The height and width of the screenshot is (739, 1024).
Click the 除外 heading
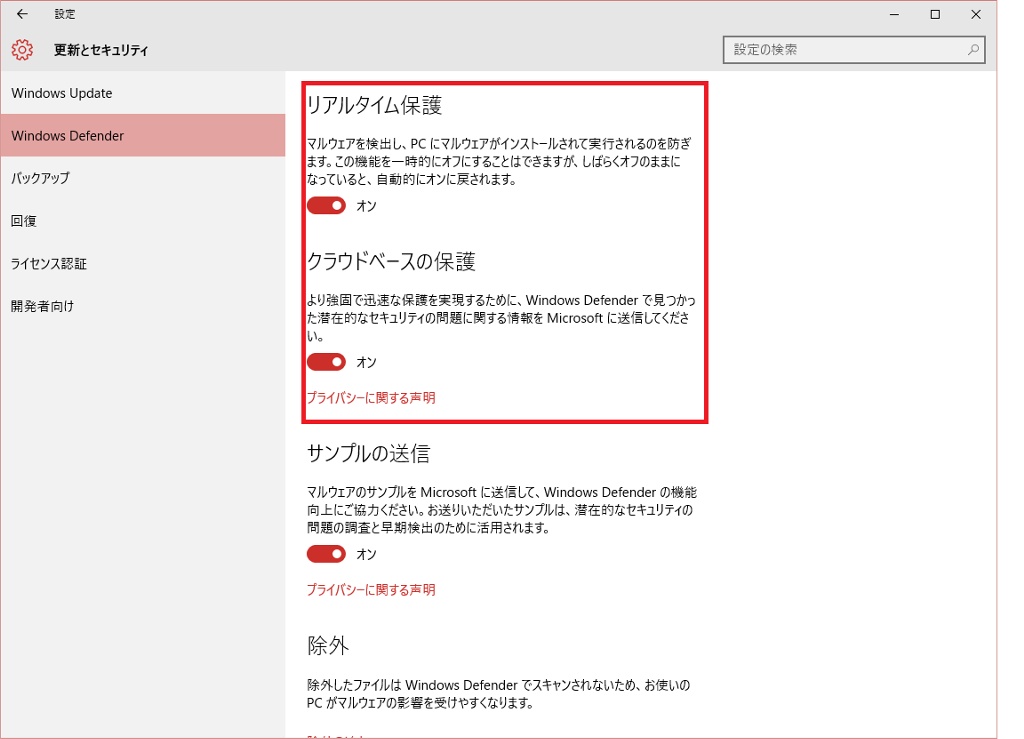click(328, 645)
